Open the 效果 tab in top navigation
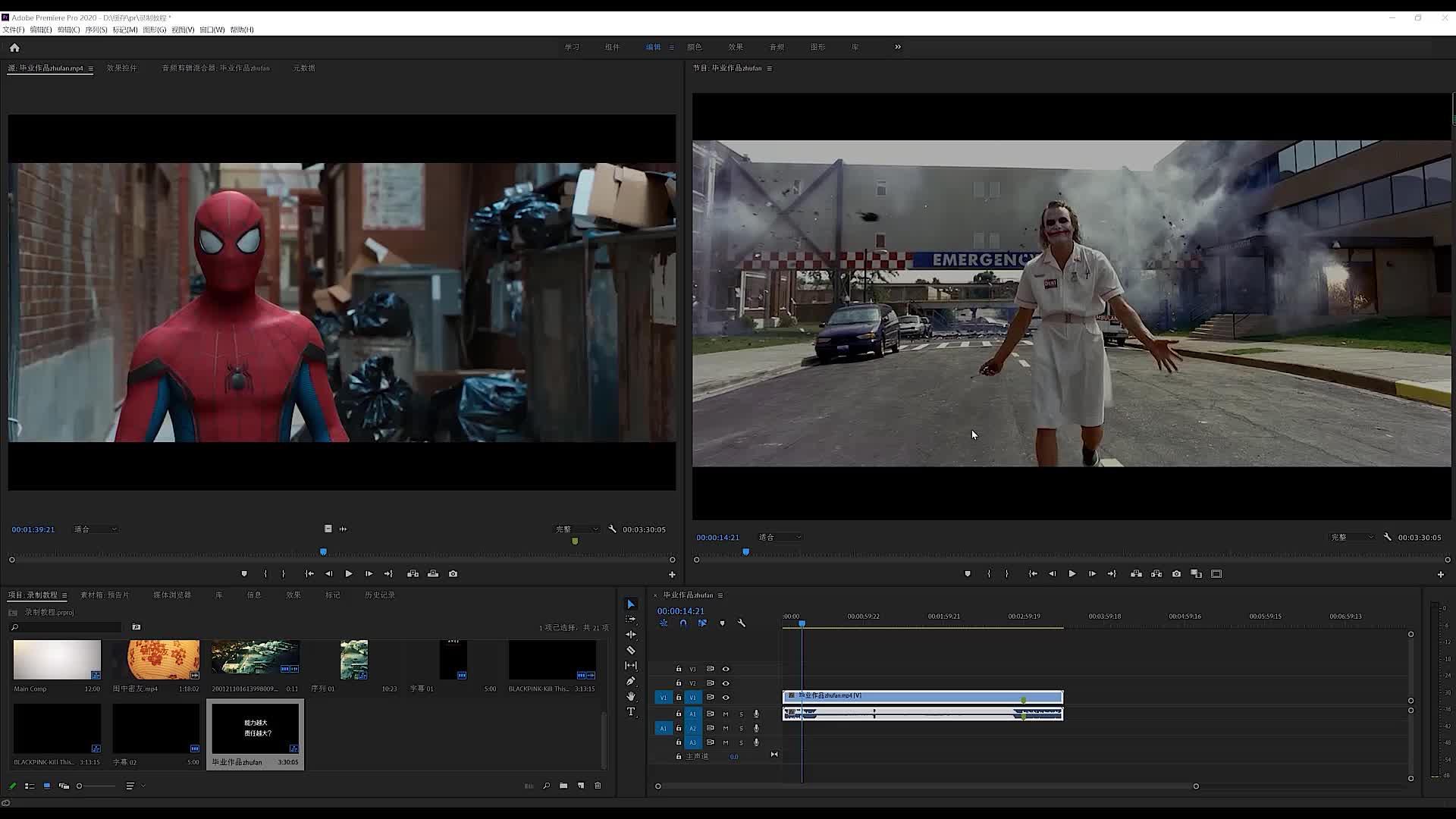1456x819 pixels. tap(735, 47)
